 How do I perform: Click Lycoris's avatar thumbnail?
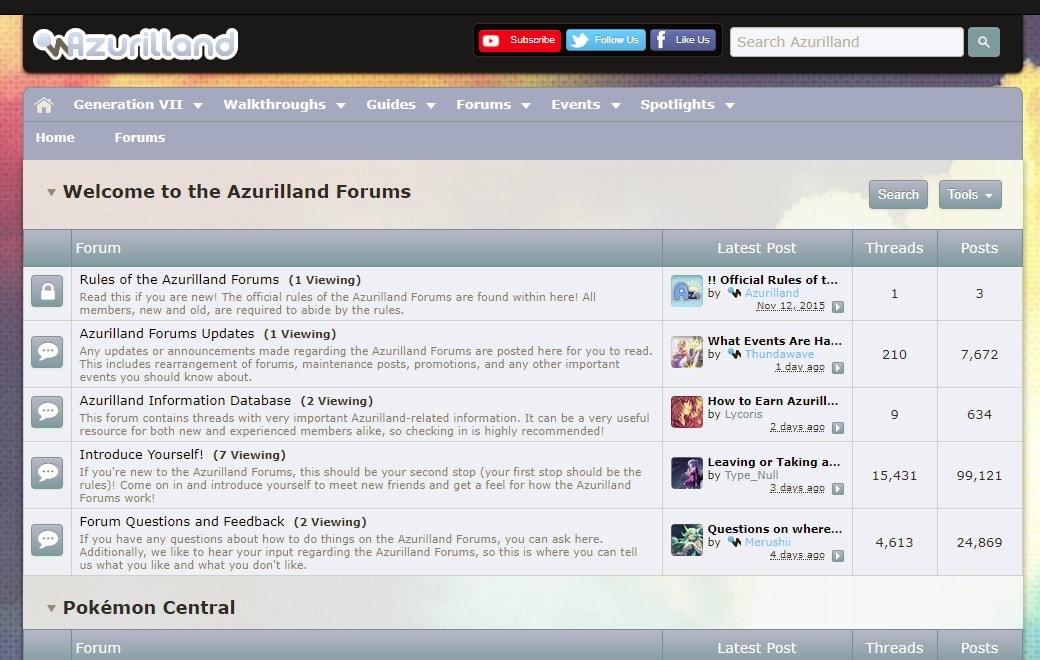686,412
